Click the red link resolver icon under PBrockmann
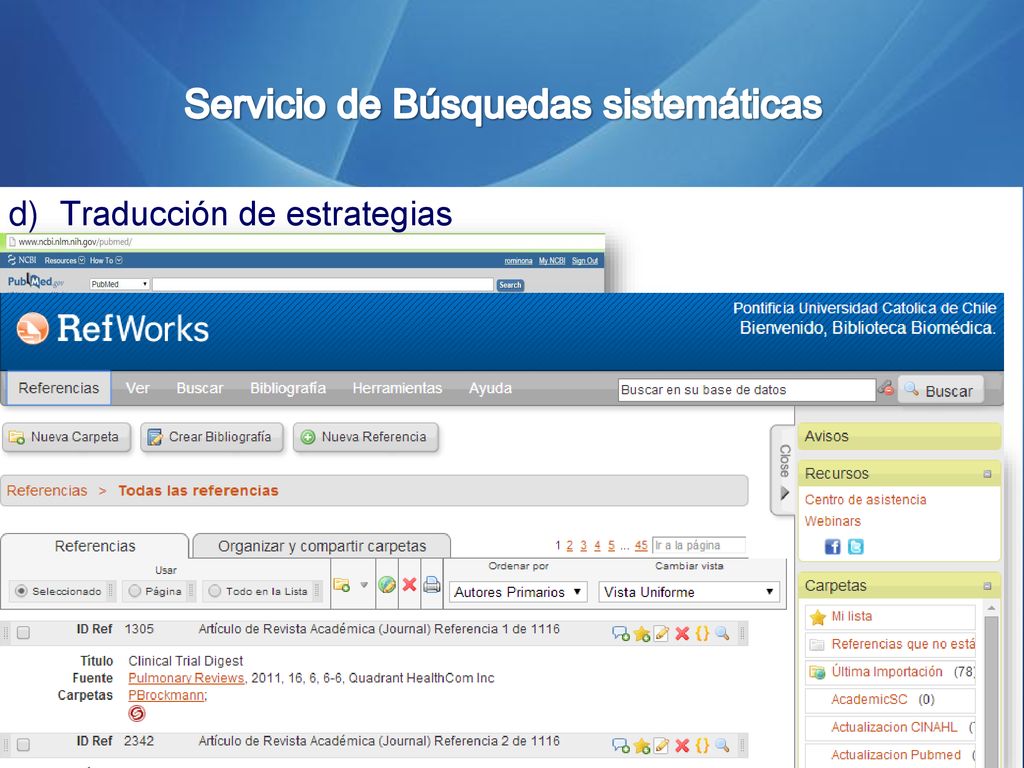Image resolution: width=1024 pixels, height=768 pixels. coord(136,713)
